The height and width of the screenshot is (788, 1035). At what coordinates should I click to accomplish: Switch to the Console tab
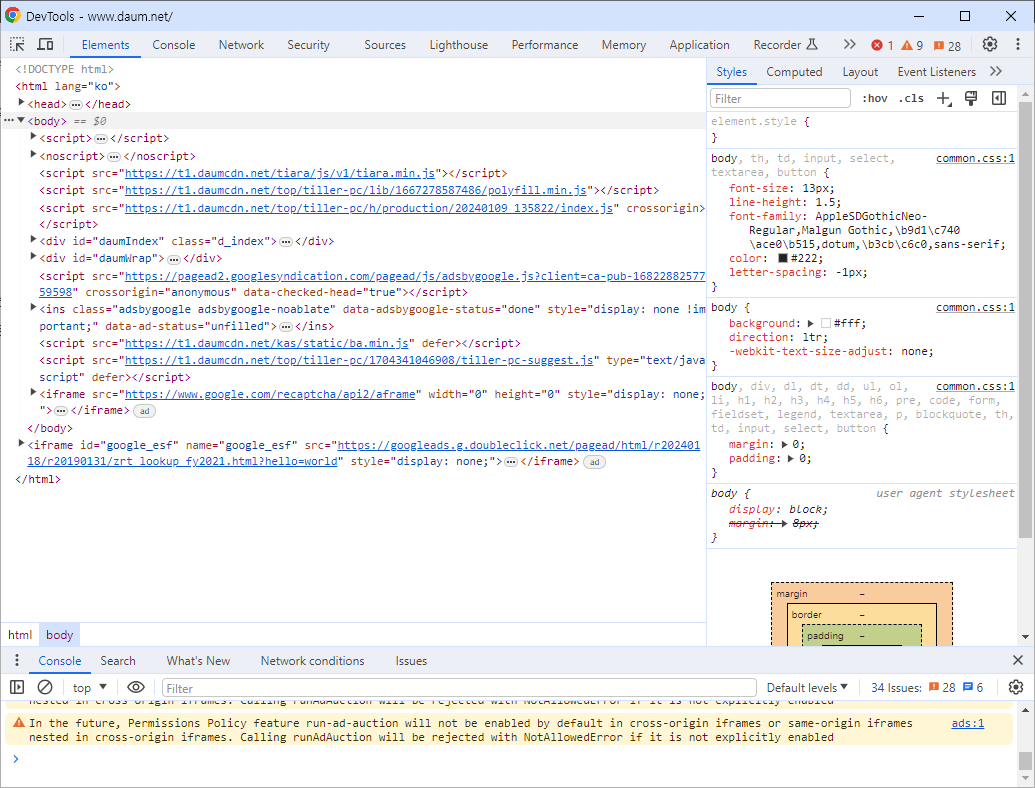[174, 45]
